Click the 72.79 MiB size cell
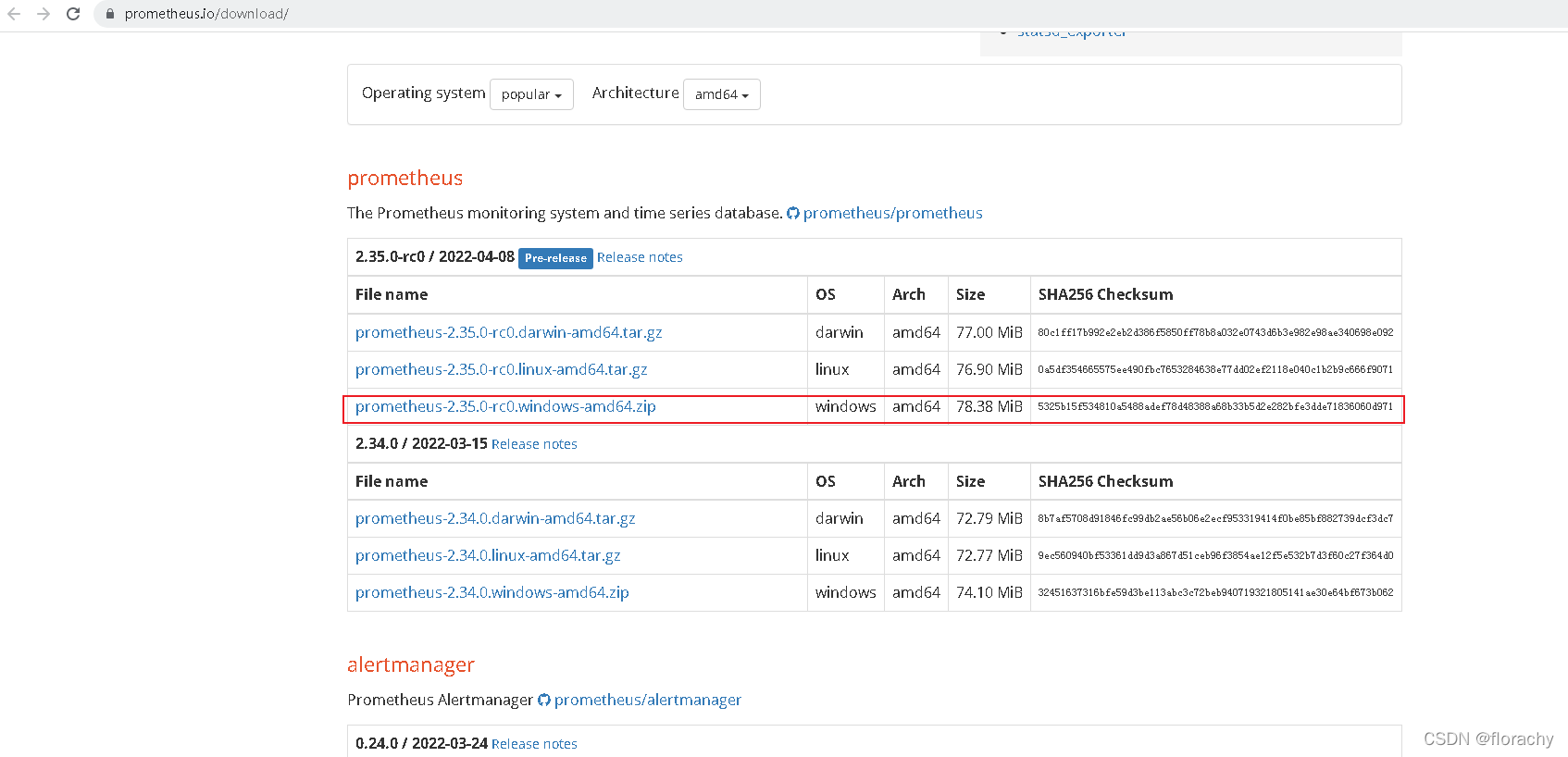This screenshot has height=757, width=1568. 989,518
